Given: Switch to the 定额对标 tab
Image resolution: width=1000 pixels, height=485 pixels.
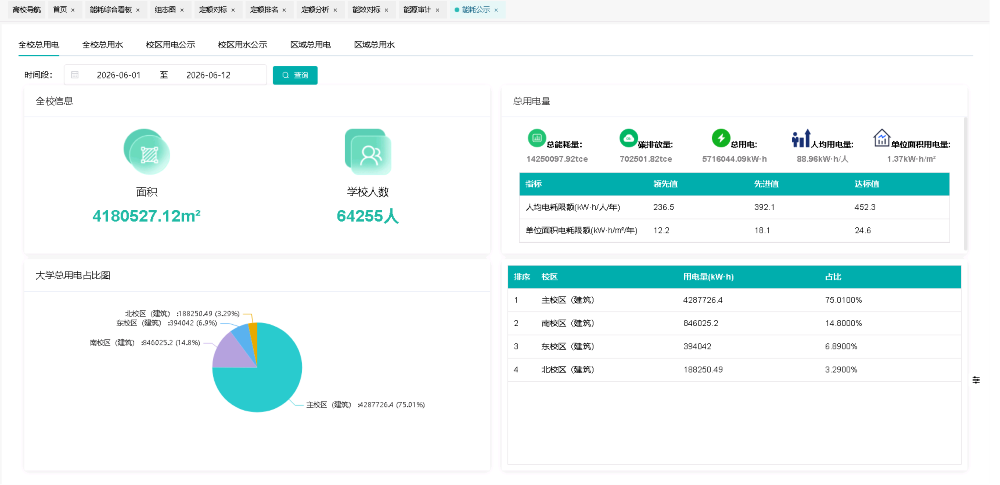Looking at the screenshot, I should tap(212, 10).
